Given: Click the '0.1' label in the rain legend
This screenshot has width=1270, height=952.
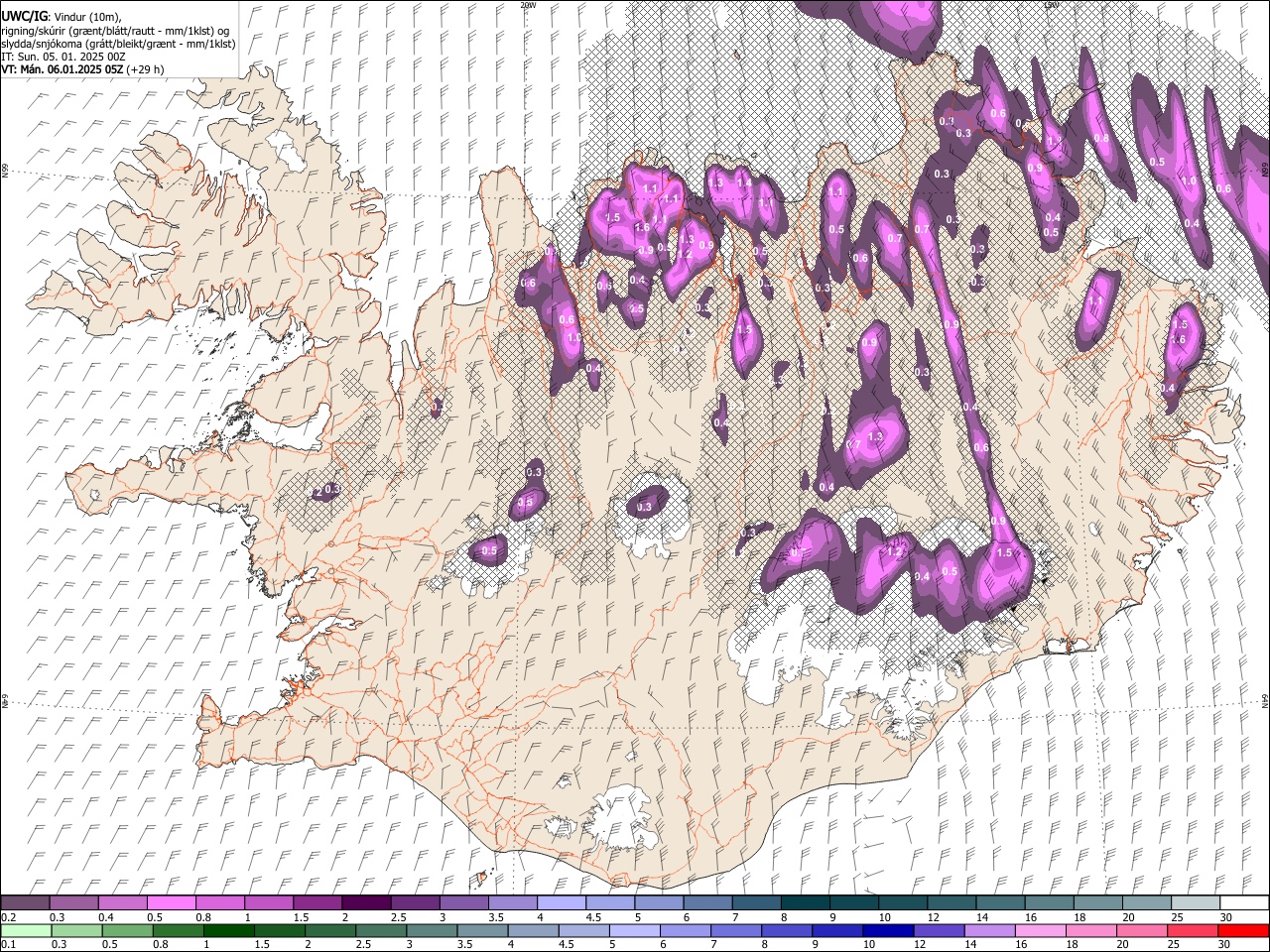Looking at the screenshot, I should click(7, 944).
